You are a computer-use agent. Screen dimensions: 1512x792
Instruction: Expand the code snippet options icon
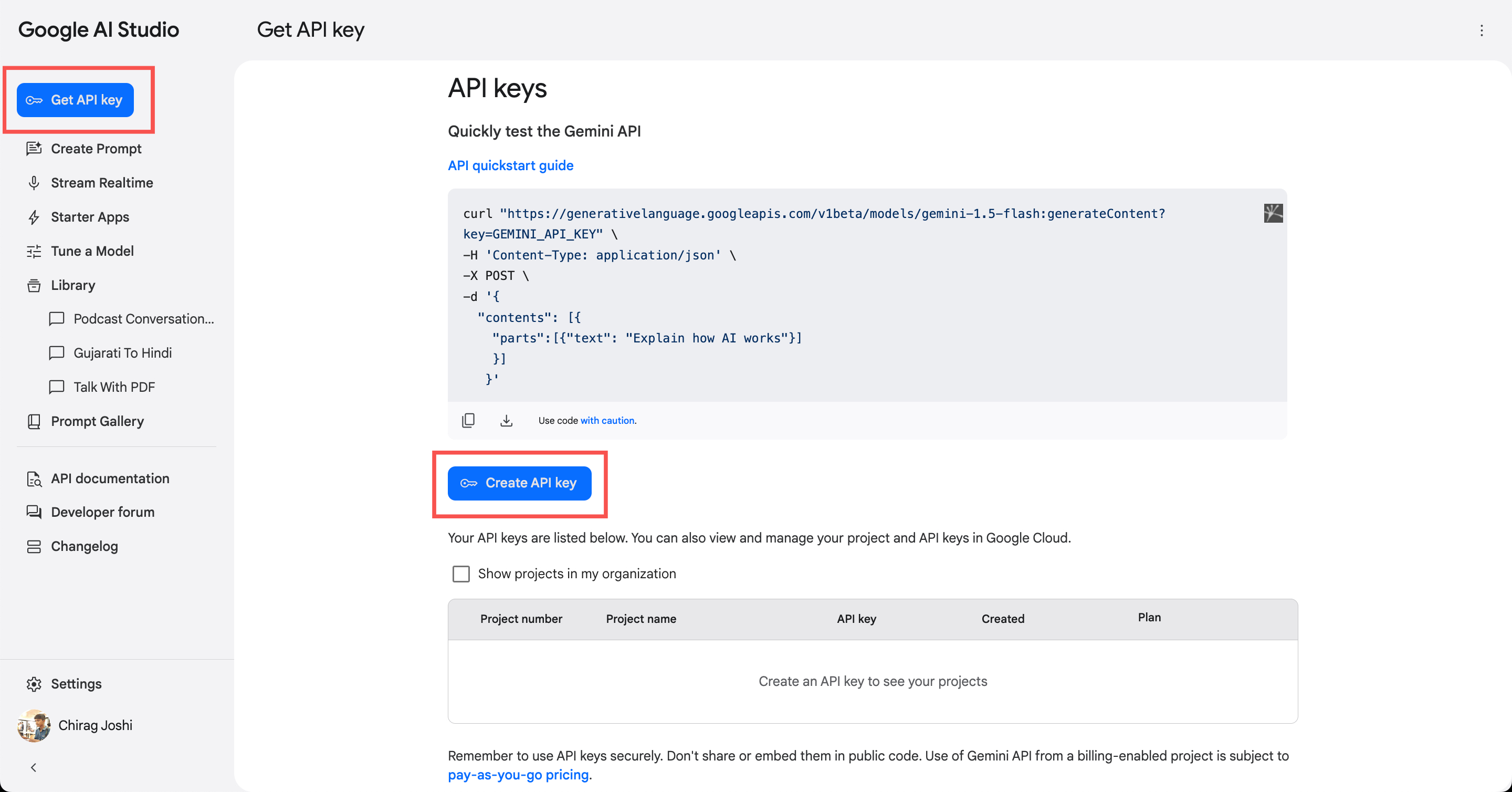[1273, 213]
